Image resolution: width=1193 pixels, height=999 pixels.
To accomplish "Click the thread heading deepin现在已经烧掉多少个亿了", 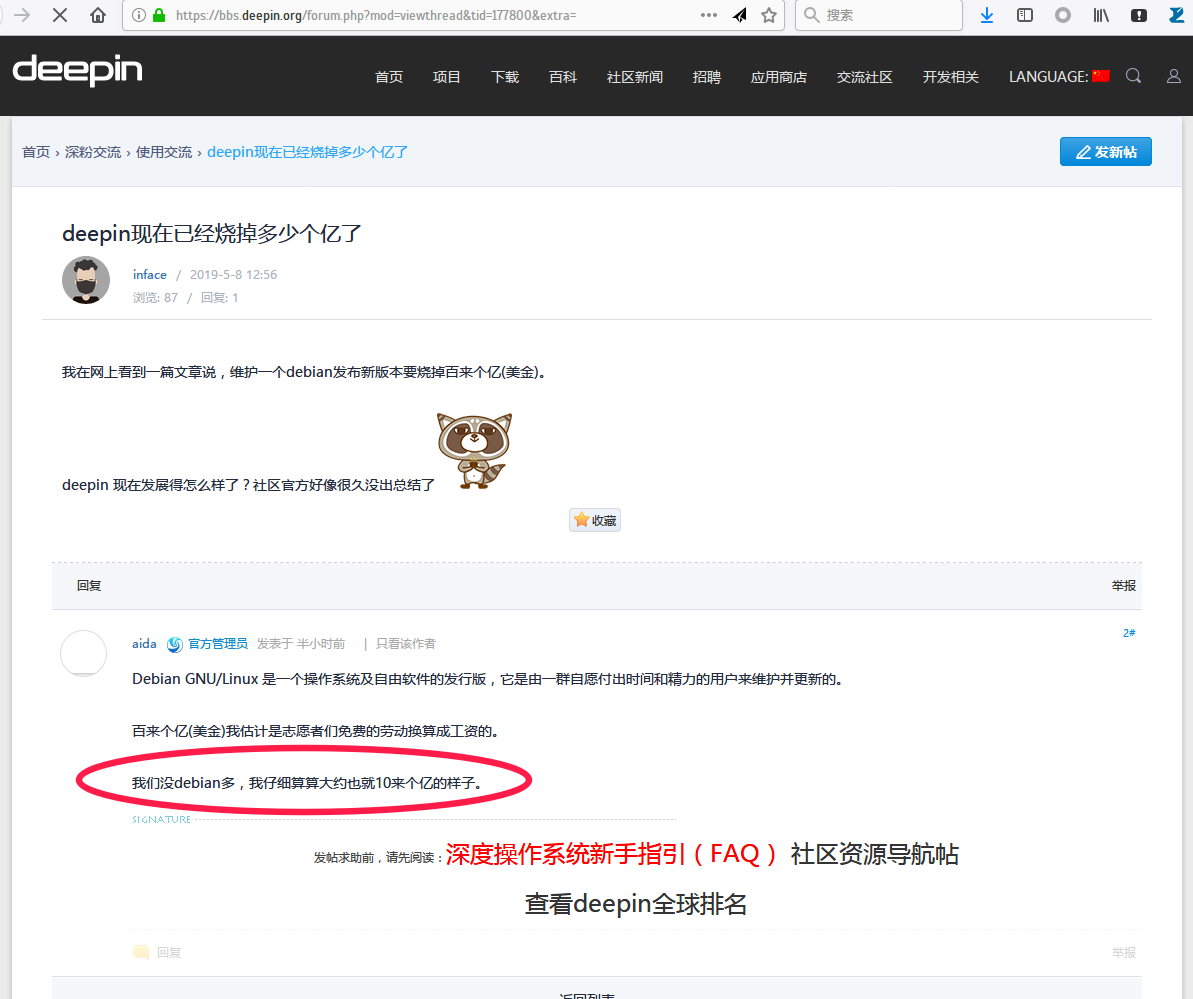I will coord(212,233).
